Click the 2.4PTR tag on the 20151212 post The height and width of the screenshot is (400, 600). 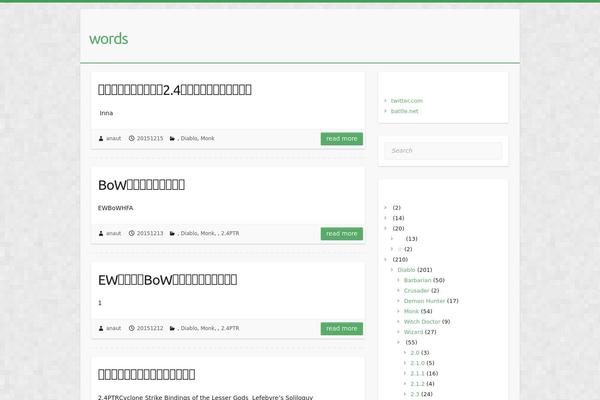click(x=230, y=328)
